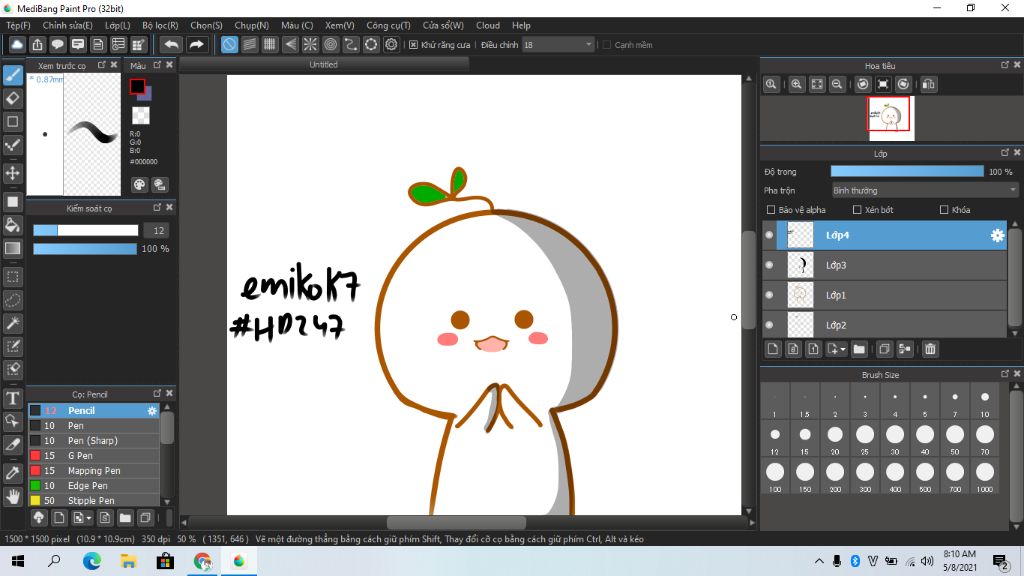
Task: Select the rectangular Select tool
Action: (13, 277)
